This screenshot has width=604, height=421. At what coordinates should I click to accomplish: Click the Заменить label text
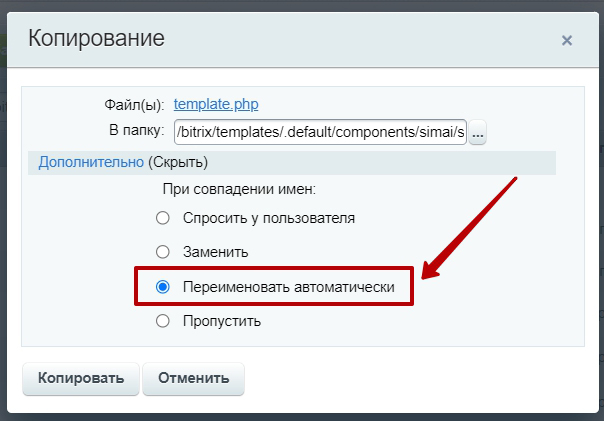[x=215, y=252]
